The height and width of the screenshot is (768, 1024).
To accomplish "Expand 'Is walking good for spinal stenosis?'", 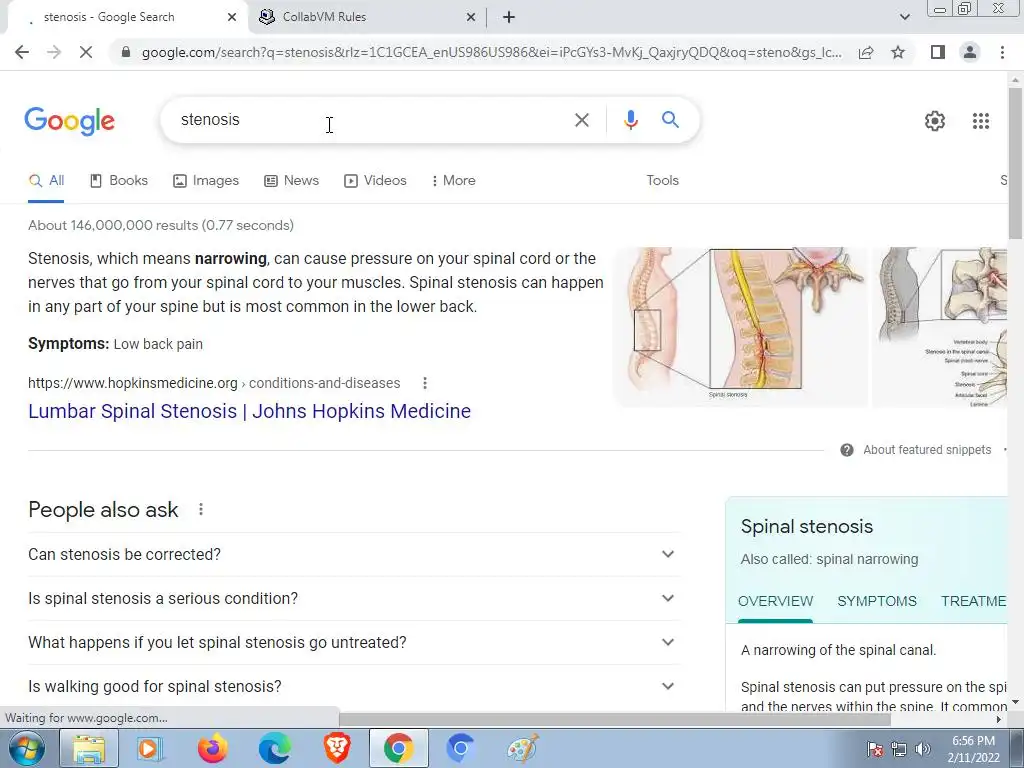I will pos(354,686).
